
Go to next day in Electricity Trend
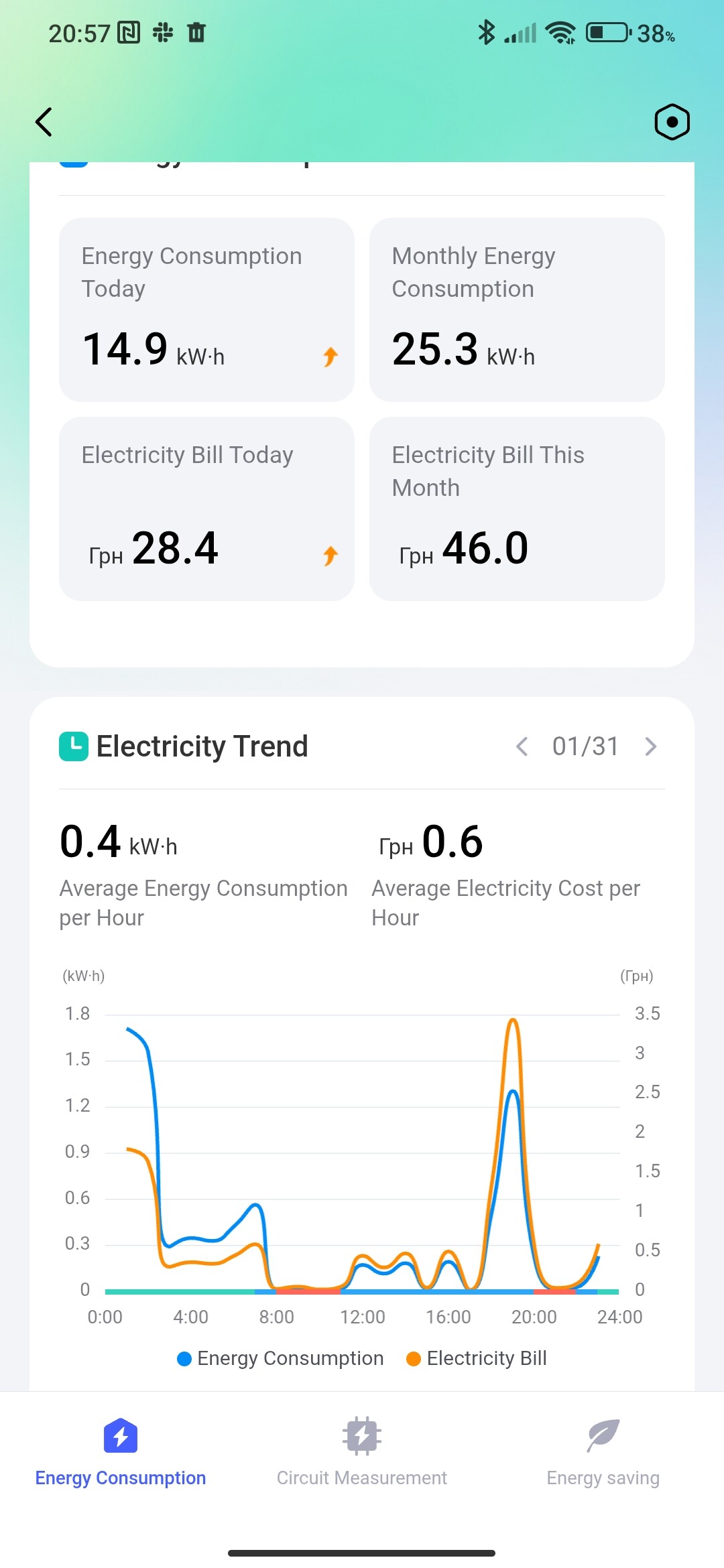[650, 746]
